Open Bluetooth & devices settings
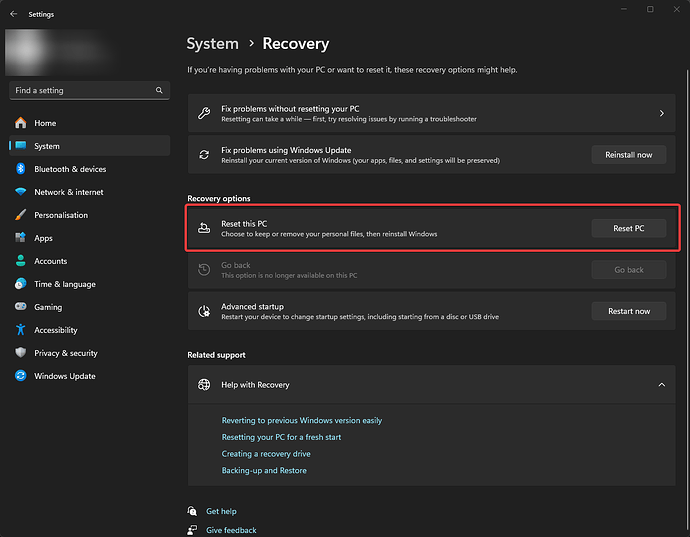 click(89, 169)
